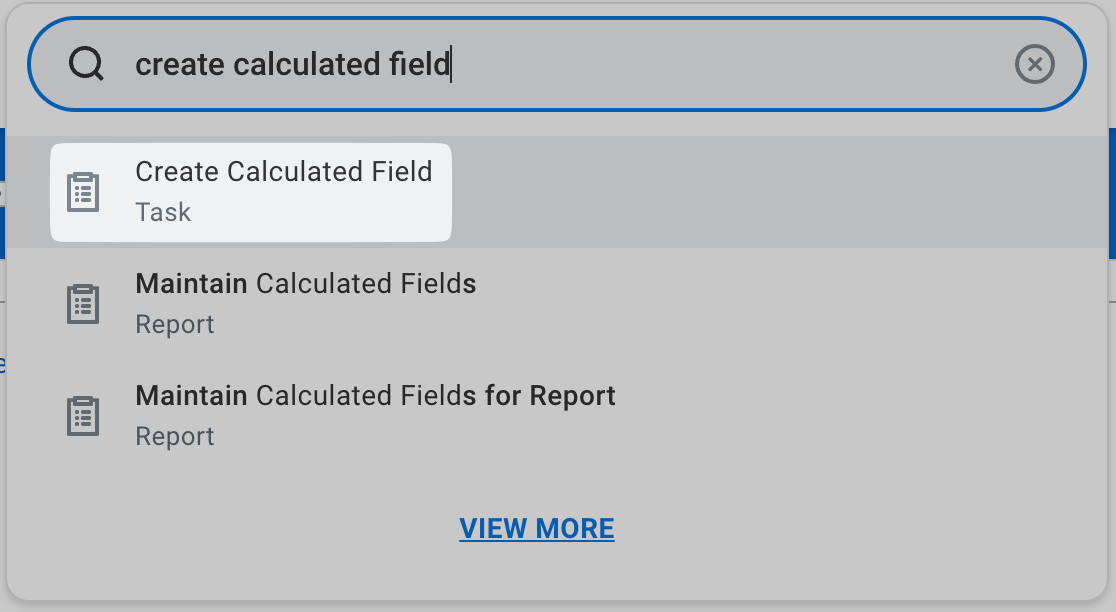Viewport: 1116px width, 612px height.
Task: Click the Maintain Calculated Fields report icon
Action: (x=83, y=304)
